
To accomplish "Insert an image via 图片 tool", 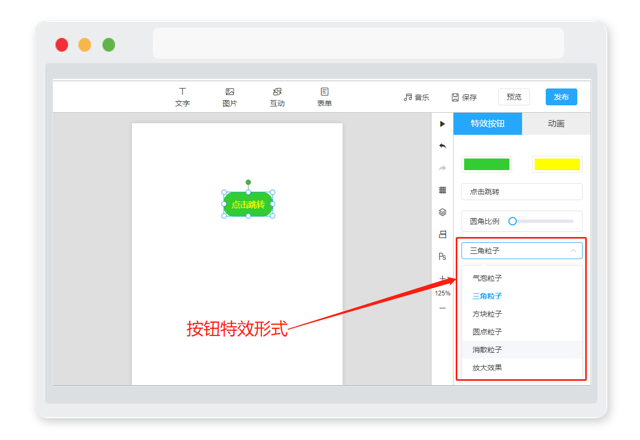I will pyautogui.click(x=229, y=97).
